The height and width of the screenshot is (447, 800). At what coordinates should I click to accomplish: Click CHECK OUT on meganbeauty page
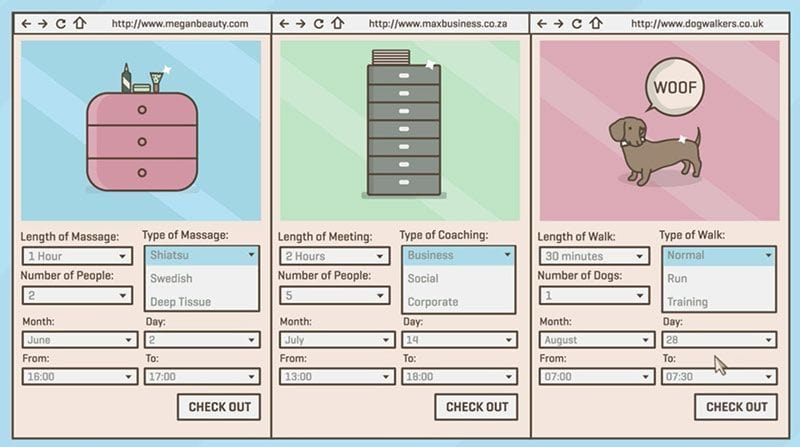click(219, 407)
